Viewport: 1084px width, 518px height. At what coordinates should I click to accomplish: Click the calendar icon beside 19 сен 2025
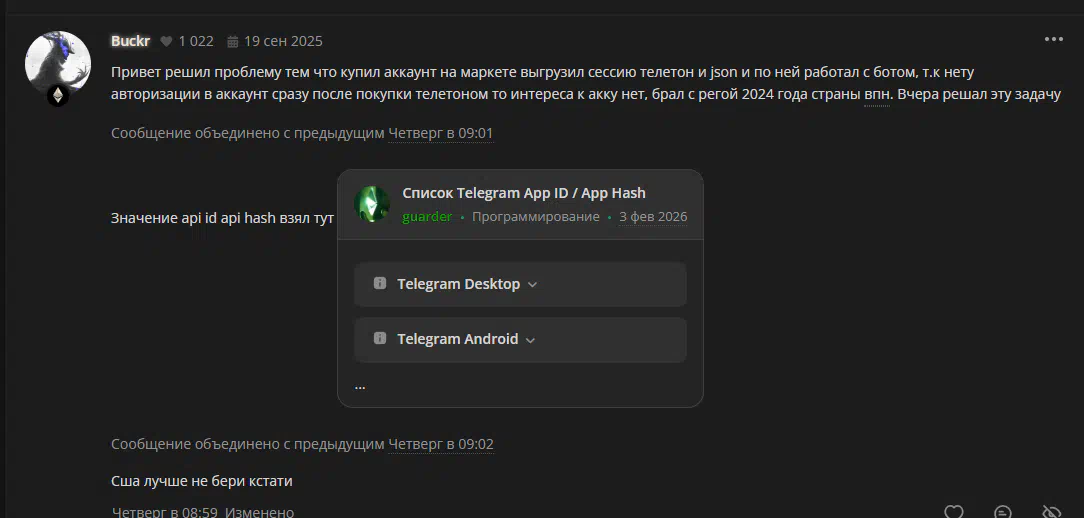[x=233, y=42]
